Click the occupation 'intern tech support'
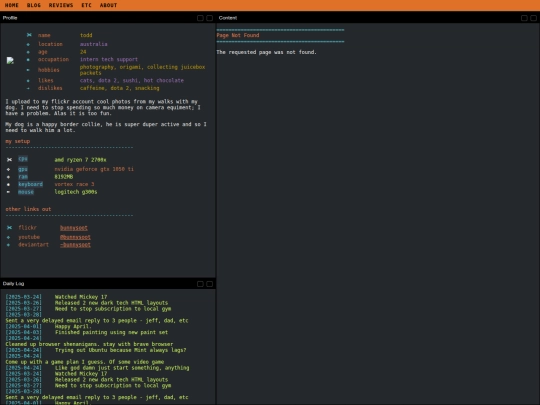The width and height of the screenshot is (540, 405). click(x=109, y=59)
